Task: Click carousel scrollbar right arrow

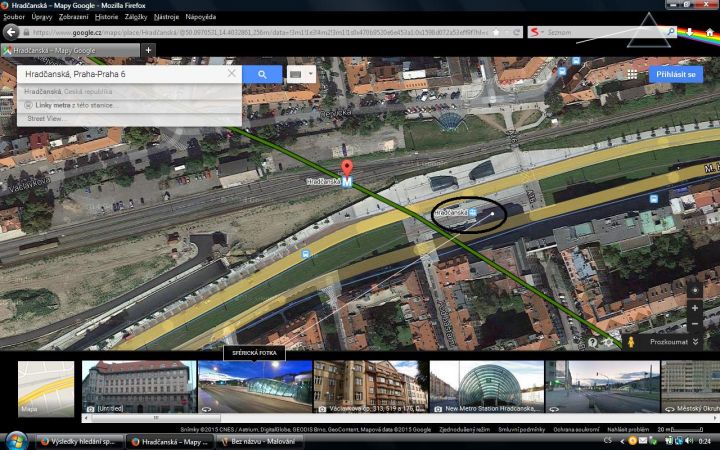Action: tap(715, 418)
